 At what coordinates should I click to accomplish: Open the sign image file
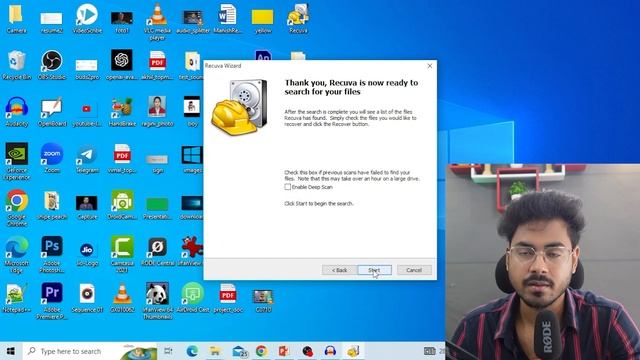pos(157,163)
